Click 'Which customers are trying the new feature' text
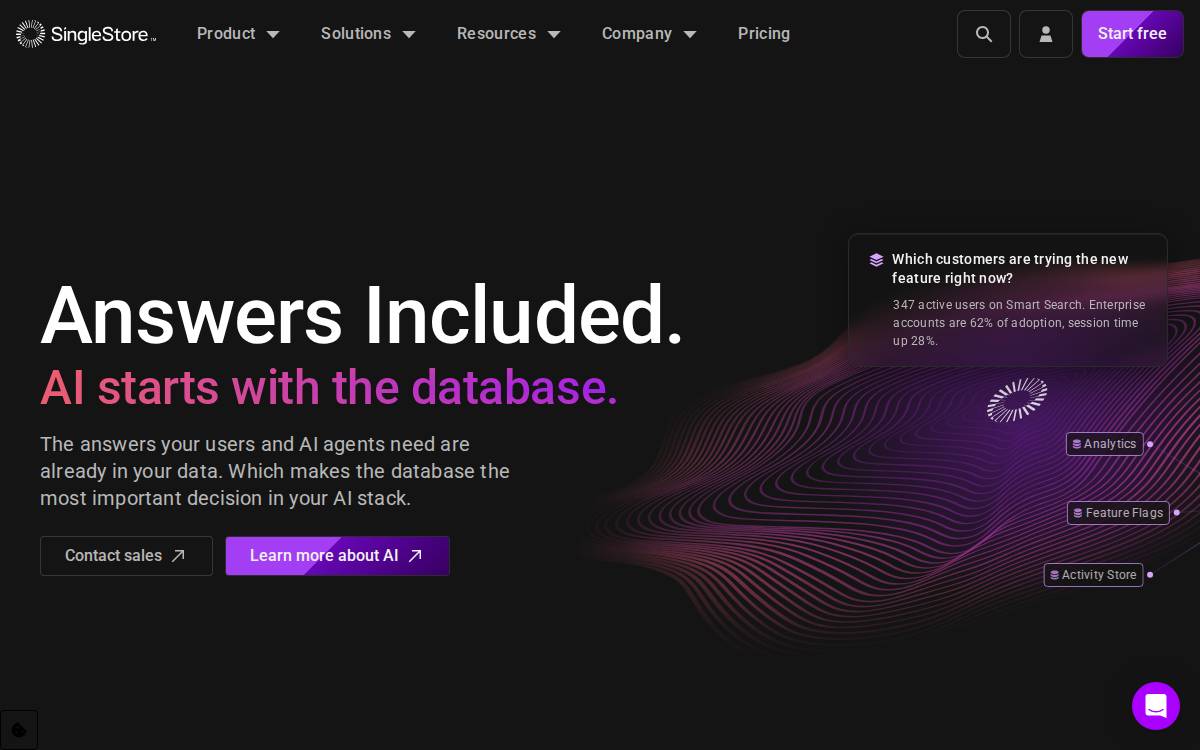Screen dimensions: 1200x750 tap(1010, 269)
